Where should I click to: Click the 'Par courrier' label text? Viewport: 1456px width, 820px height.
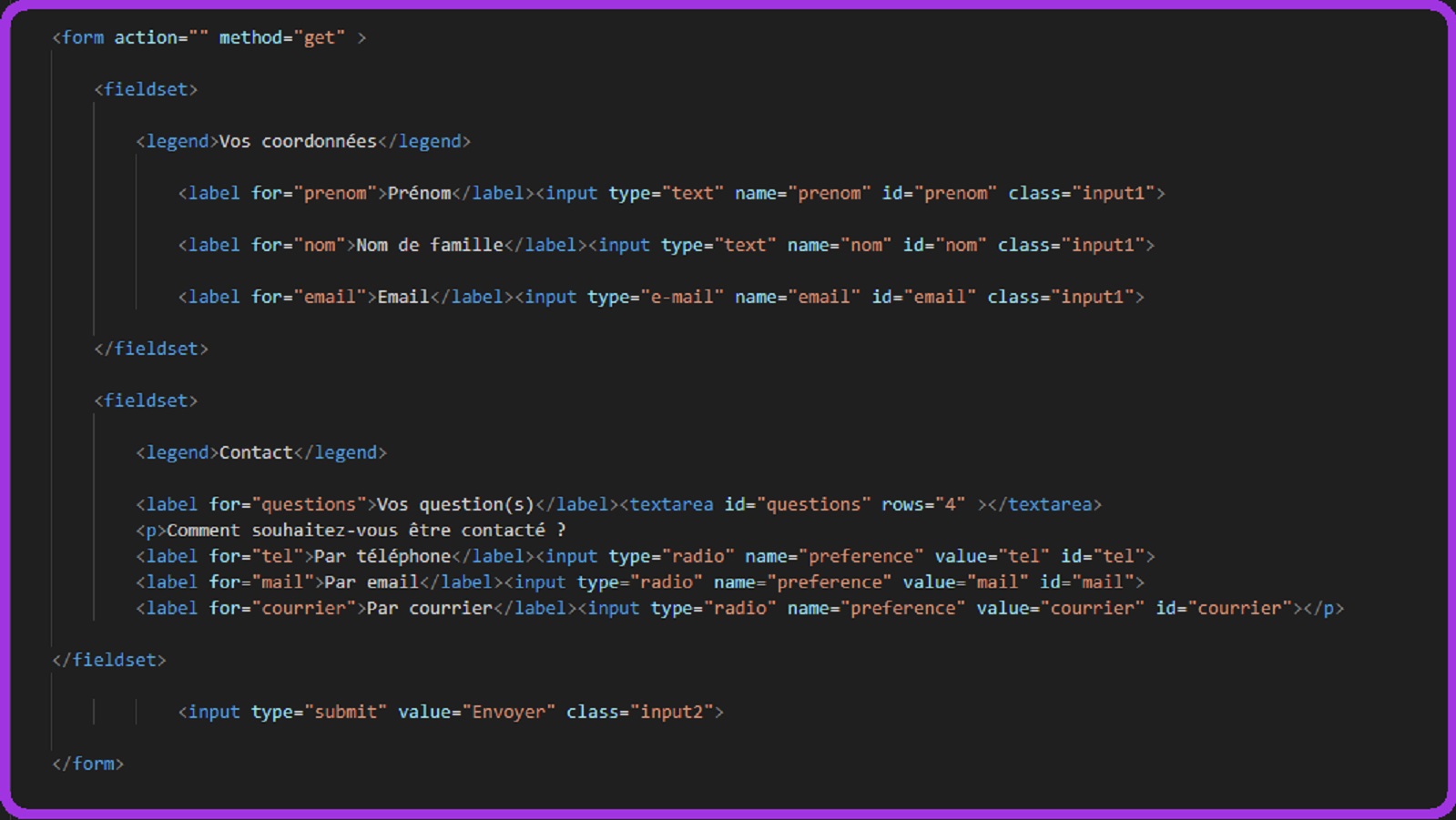[x=429, y=608]
